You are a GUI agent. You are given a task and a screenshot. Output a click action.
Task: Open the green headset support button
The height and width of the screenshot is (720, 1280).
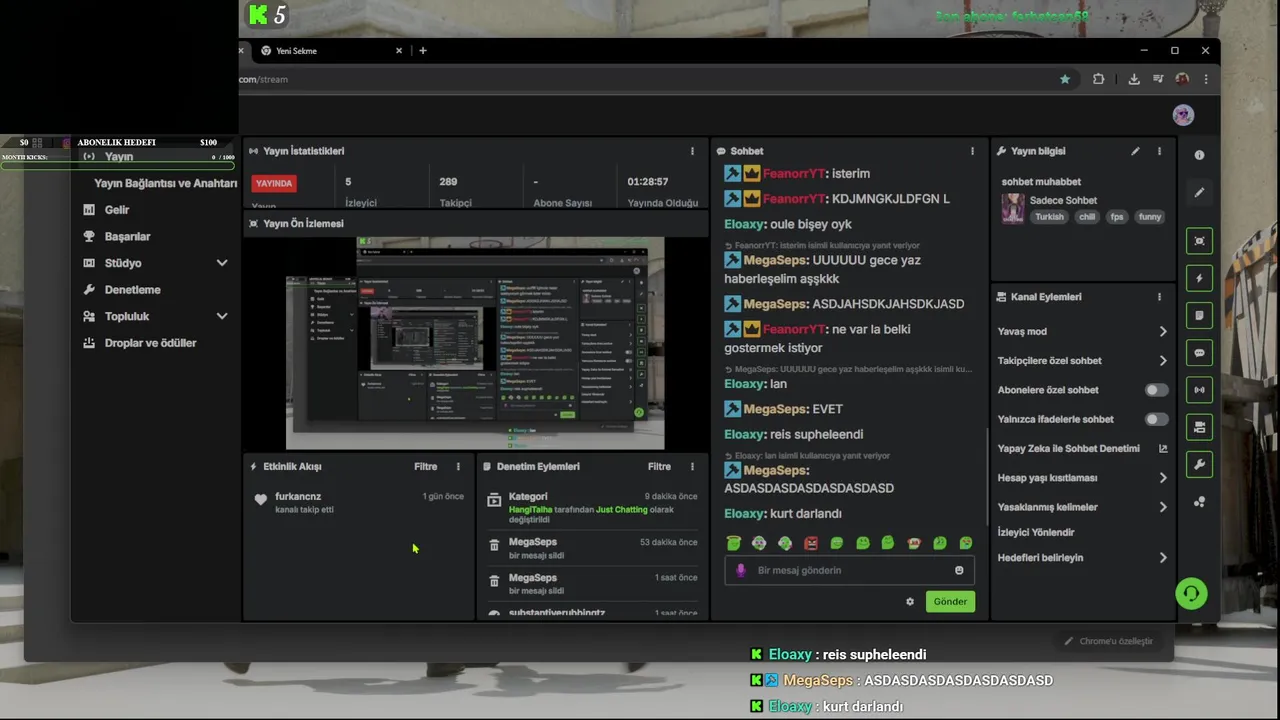click(1191, 594)
